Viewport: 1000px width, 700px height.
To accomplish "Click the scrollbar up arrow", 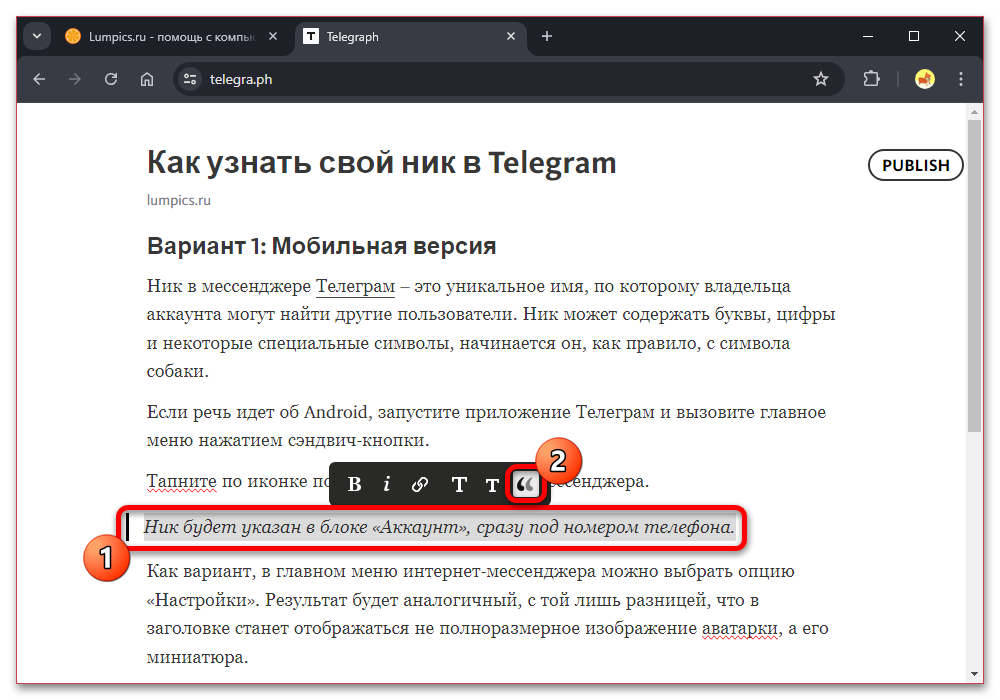I will click(x=974, y=112).
